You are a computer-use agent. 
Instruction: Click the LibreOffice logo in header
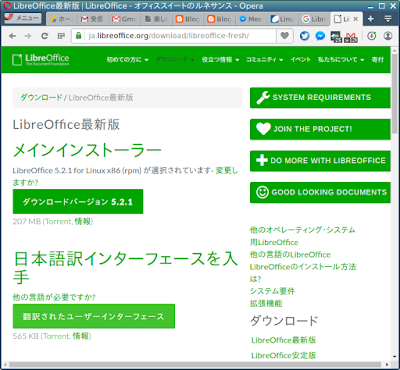tap(40, 60)
